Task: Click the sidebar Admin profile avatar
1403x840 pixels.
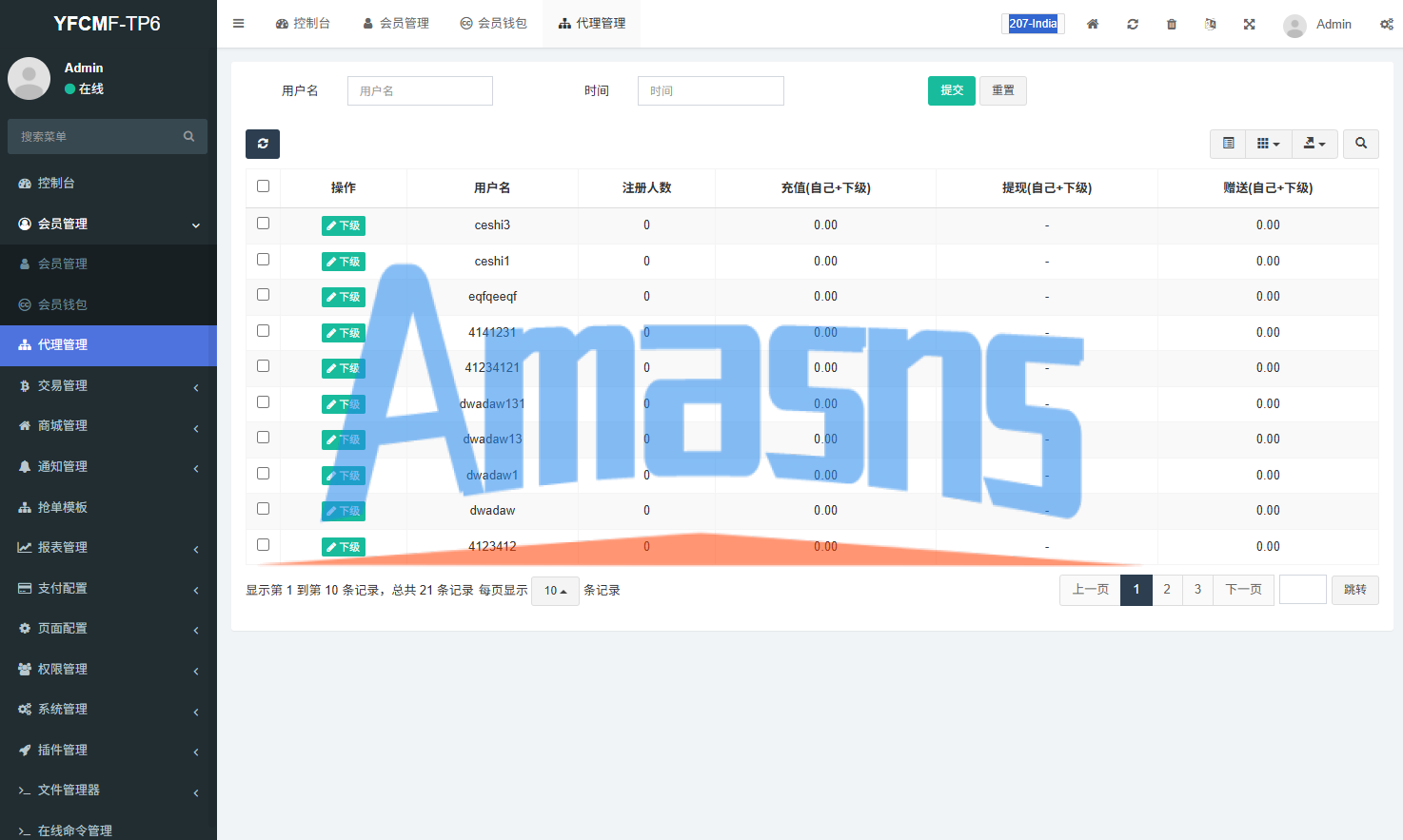Action: [x=29, y=78]
